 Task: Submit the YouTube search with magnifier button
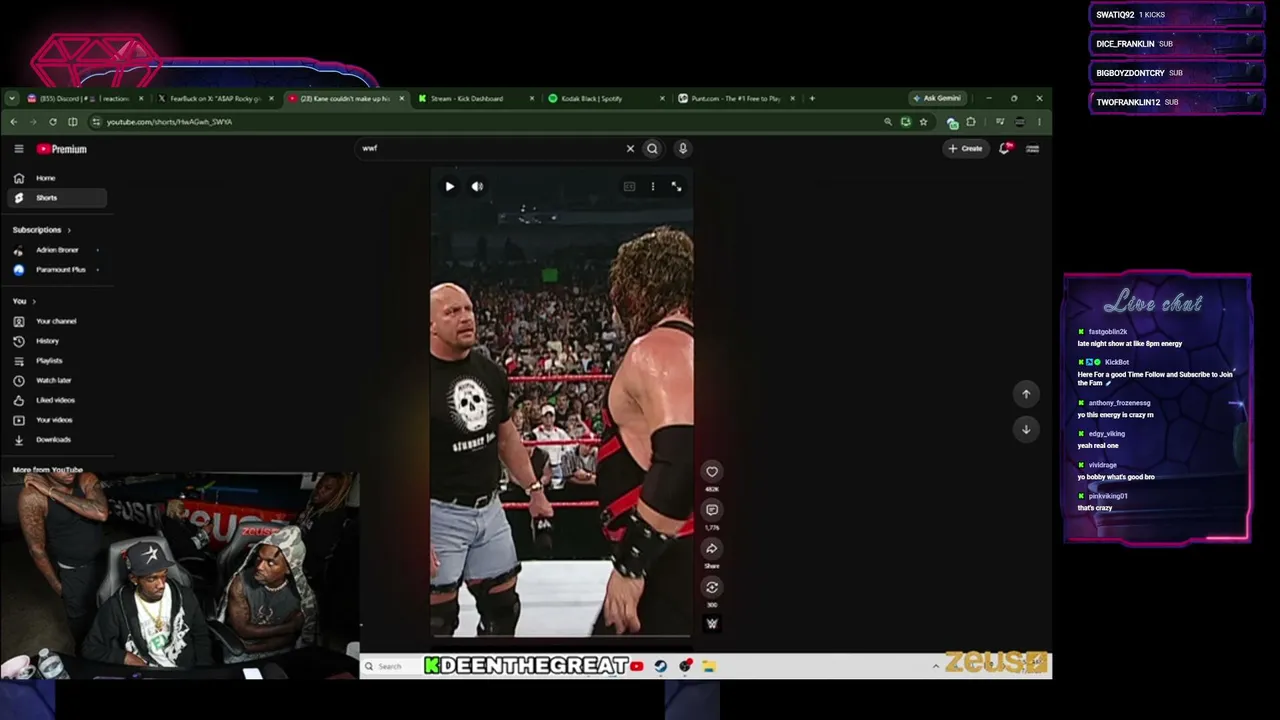click(652, 149)
